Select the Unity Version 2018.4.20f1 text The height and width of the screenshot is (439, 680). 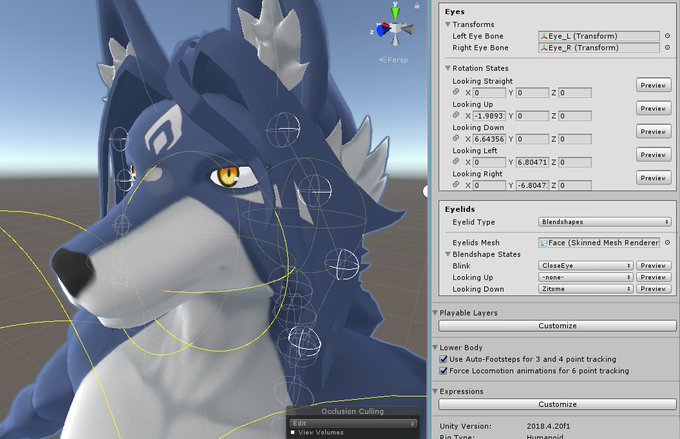pyautogui.click(x=548, y=426)
